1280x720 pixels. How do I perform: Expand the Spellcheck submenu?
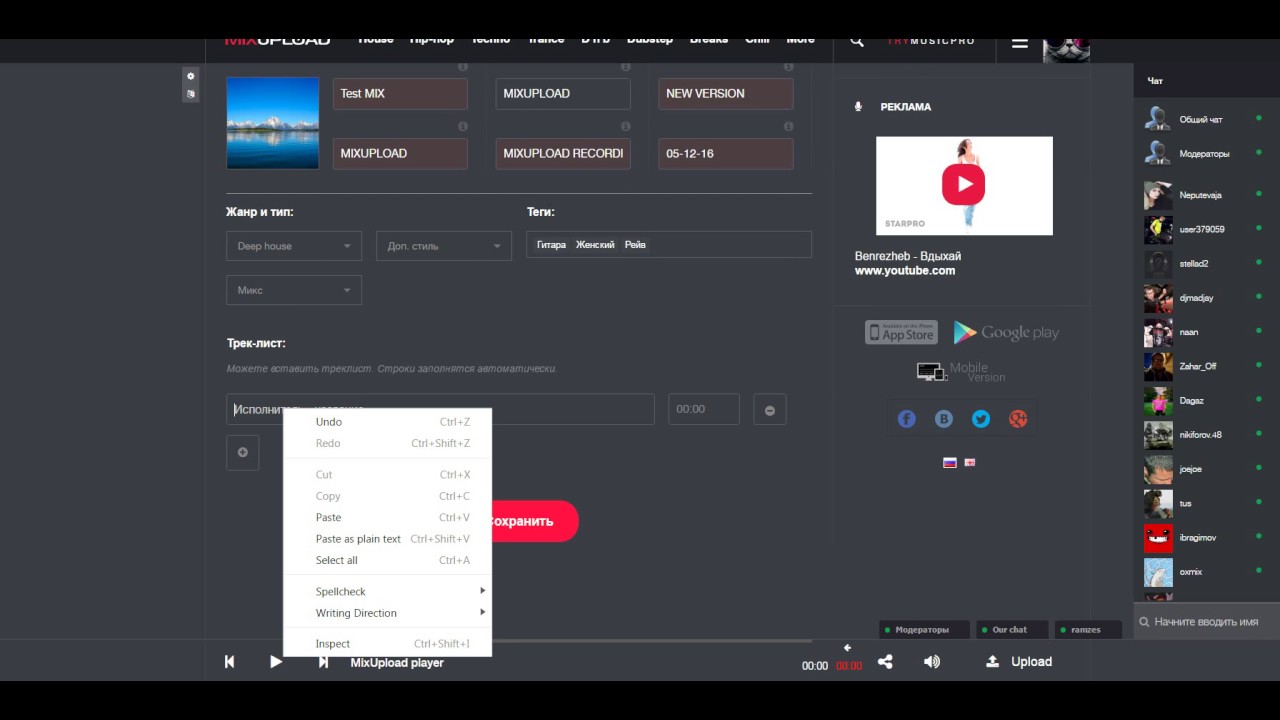point(388,592)
